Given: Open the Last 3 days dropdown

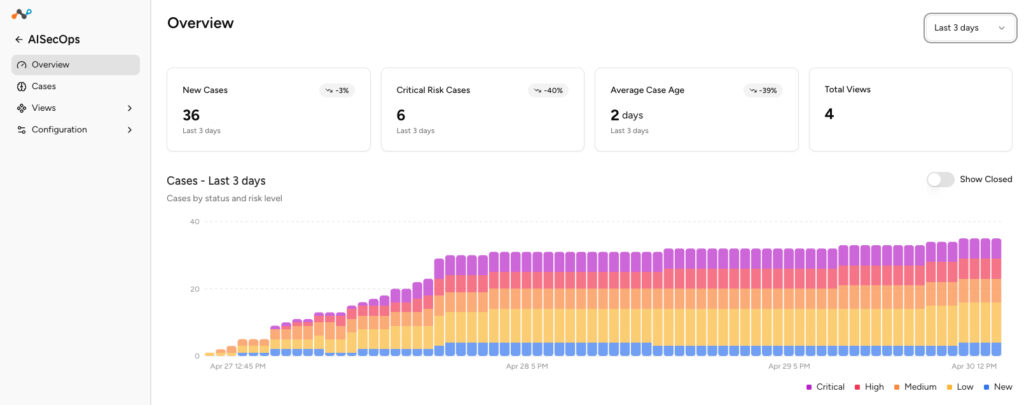Looking at the screenshot, I should point(969,28).
